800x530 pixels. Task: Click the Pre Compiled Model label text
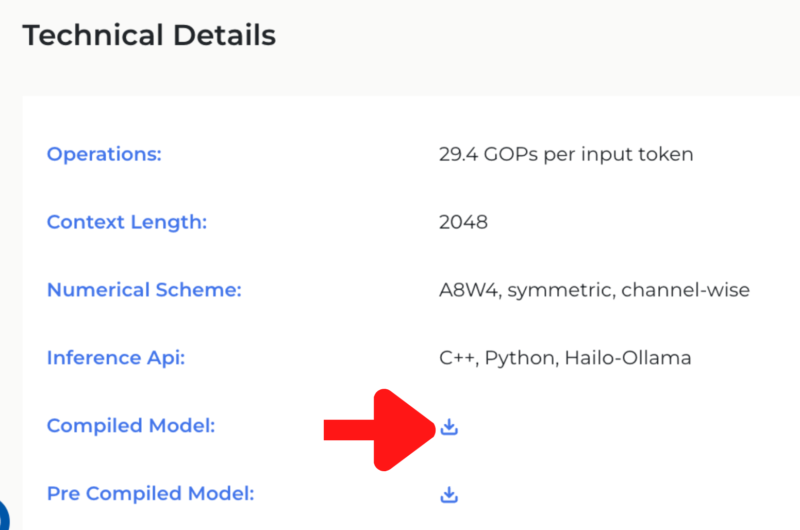point(150,494)
